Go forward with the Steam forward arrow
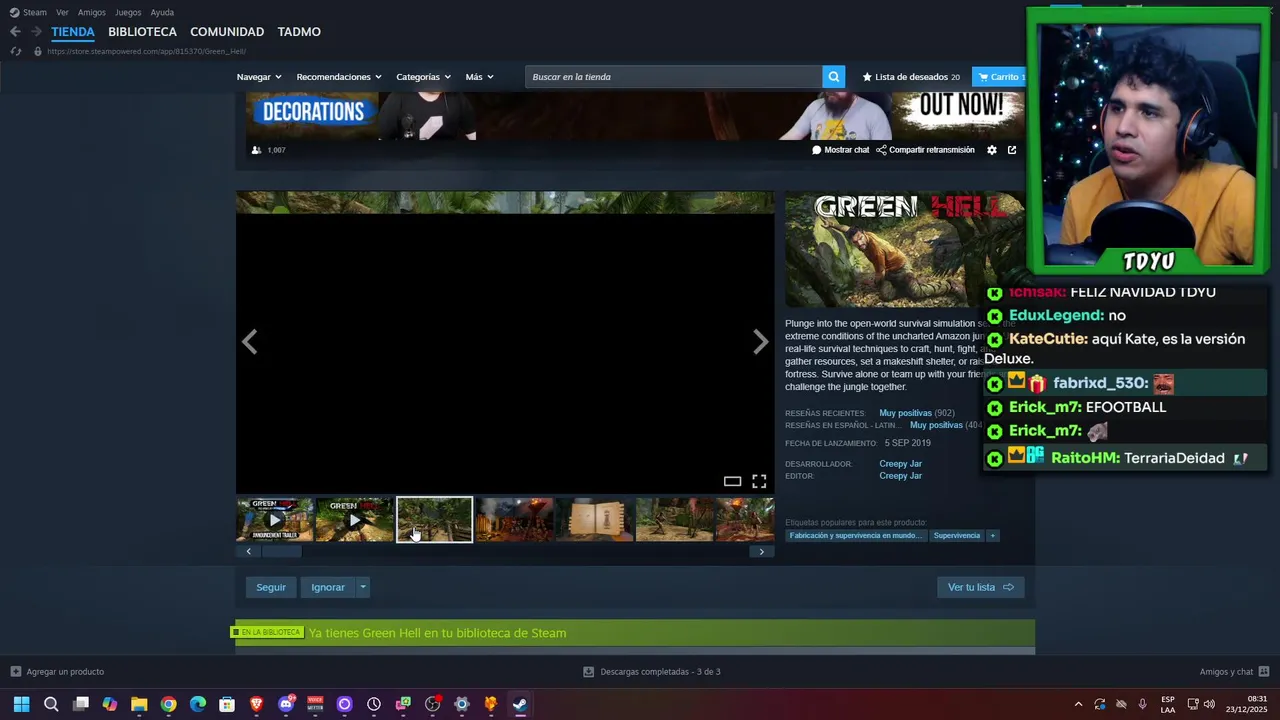The height and width of the screenshot is (720, 1280). pos(37,32)
